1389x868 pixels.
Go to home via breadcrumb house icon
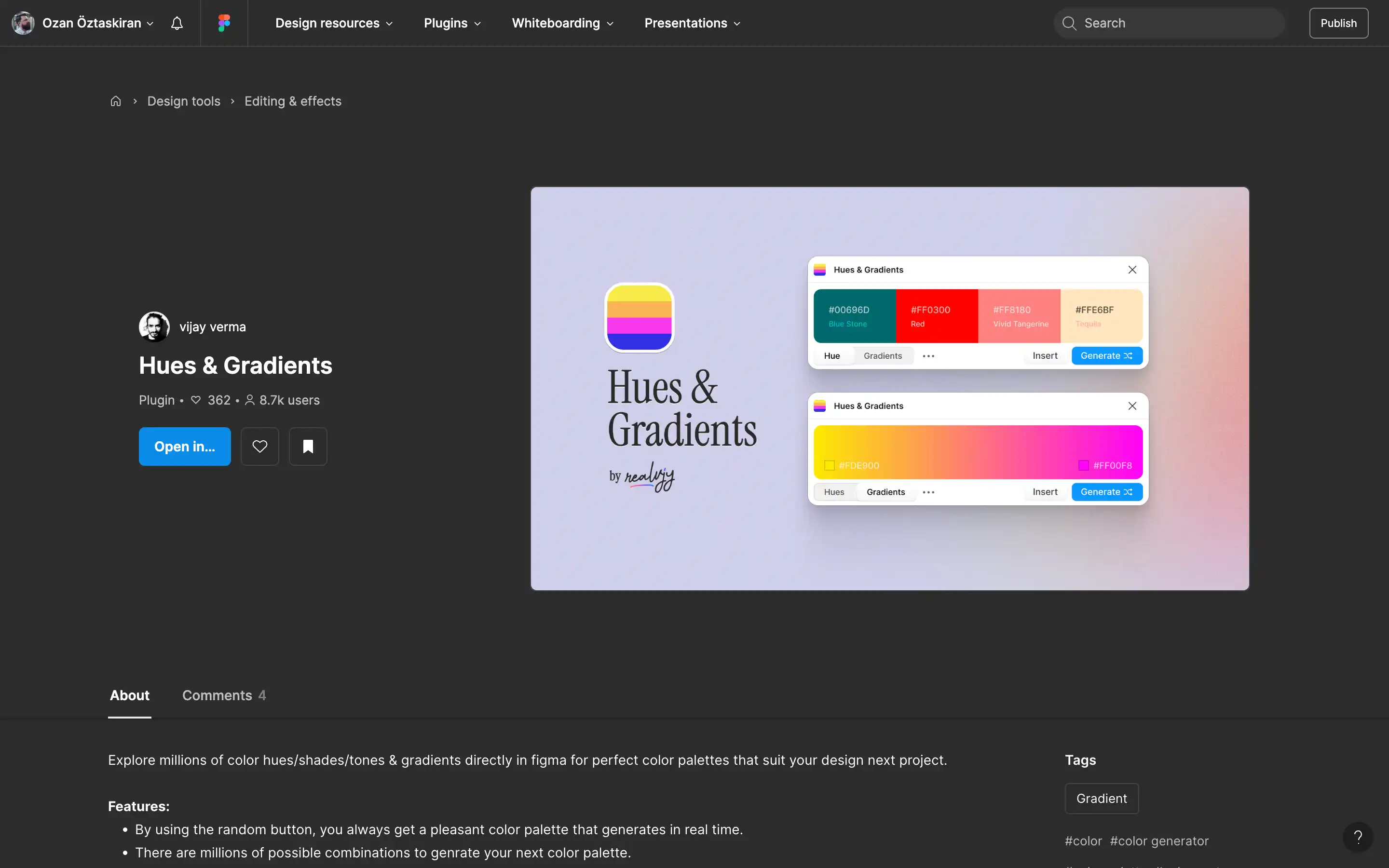pos(115,101)
